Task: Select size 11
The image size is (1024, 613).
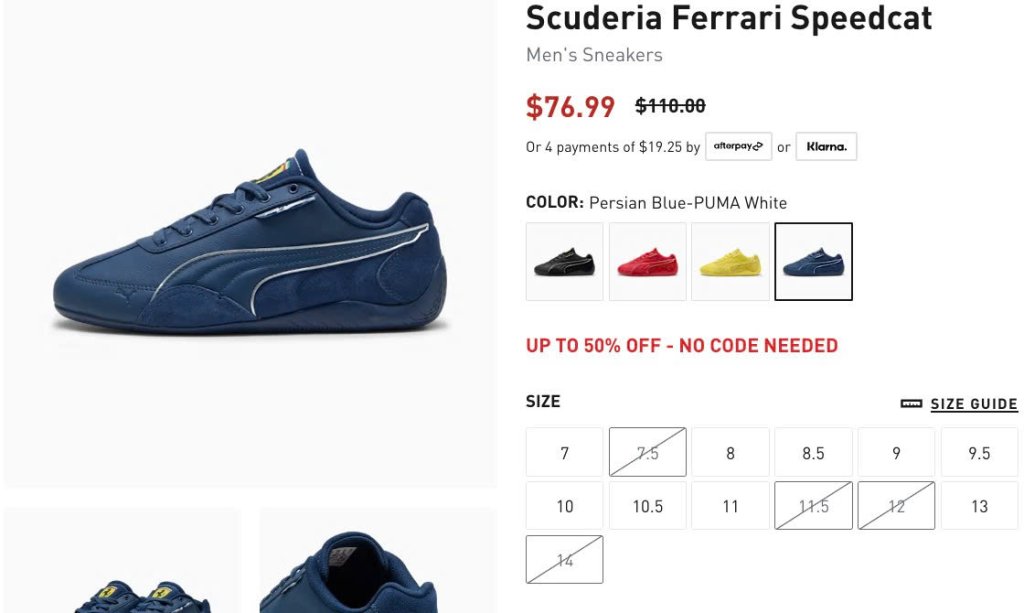Action: tap(730, 506)
